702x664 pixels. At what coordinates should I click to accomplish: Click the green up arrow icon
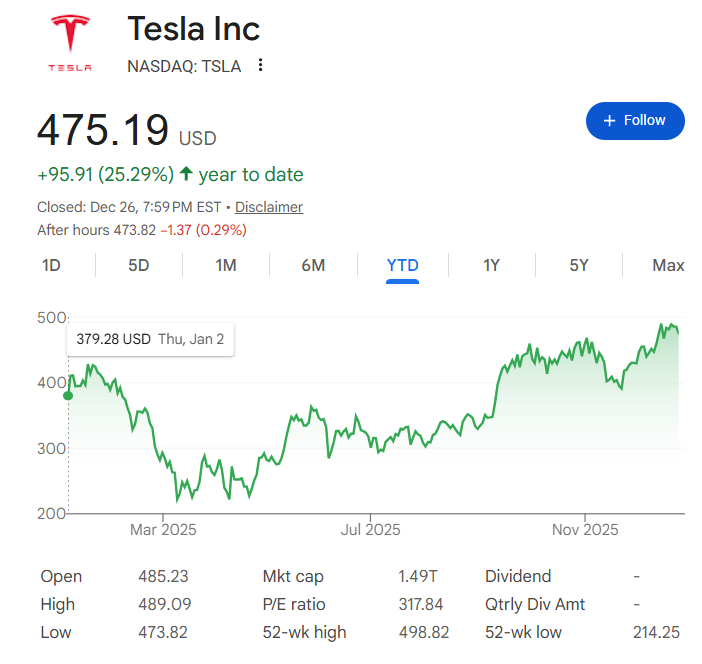point(185,174)
